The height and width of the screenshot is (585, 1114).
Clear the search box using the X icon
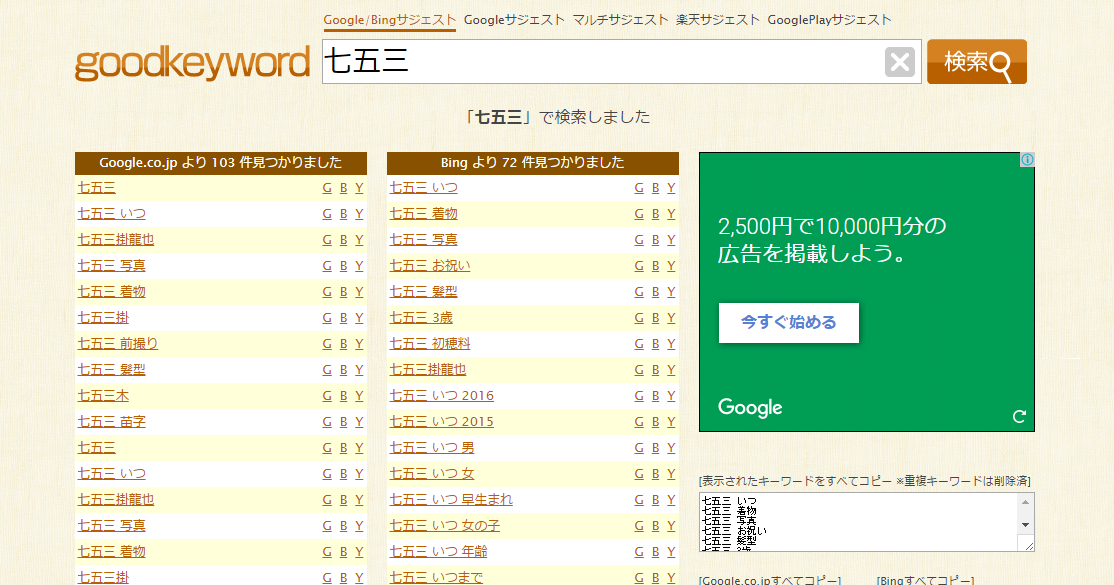point(899,61)
